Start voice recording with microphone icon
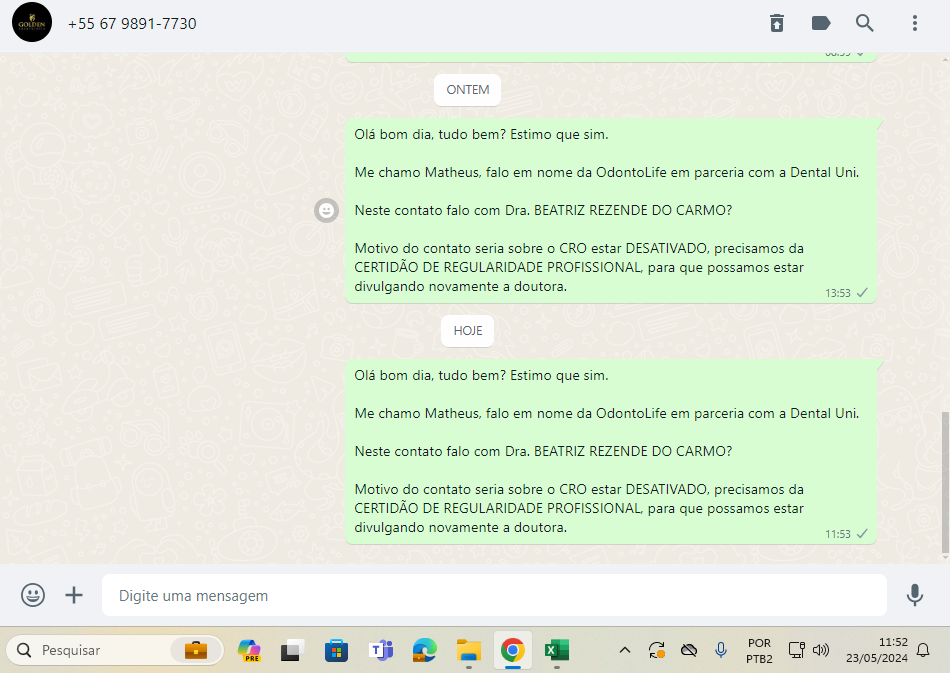 915,595
